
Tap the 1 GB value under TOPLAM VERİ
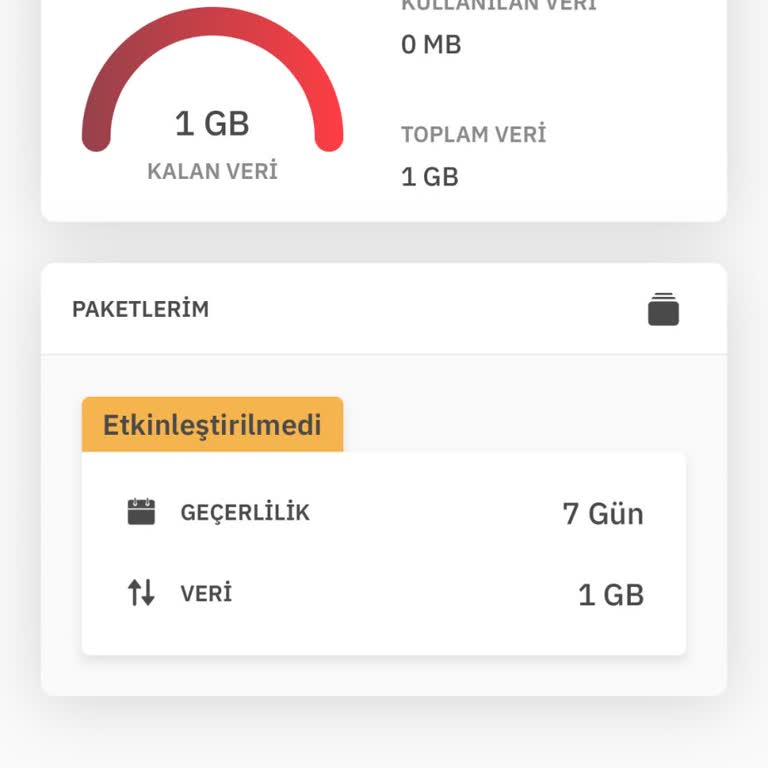tap(430, 177)
